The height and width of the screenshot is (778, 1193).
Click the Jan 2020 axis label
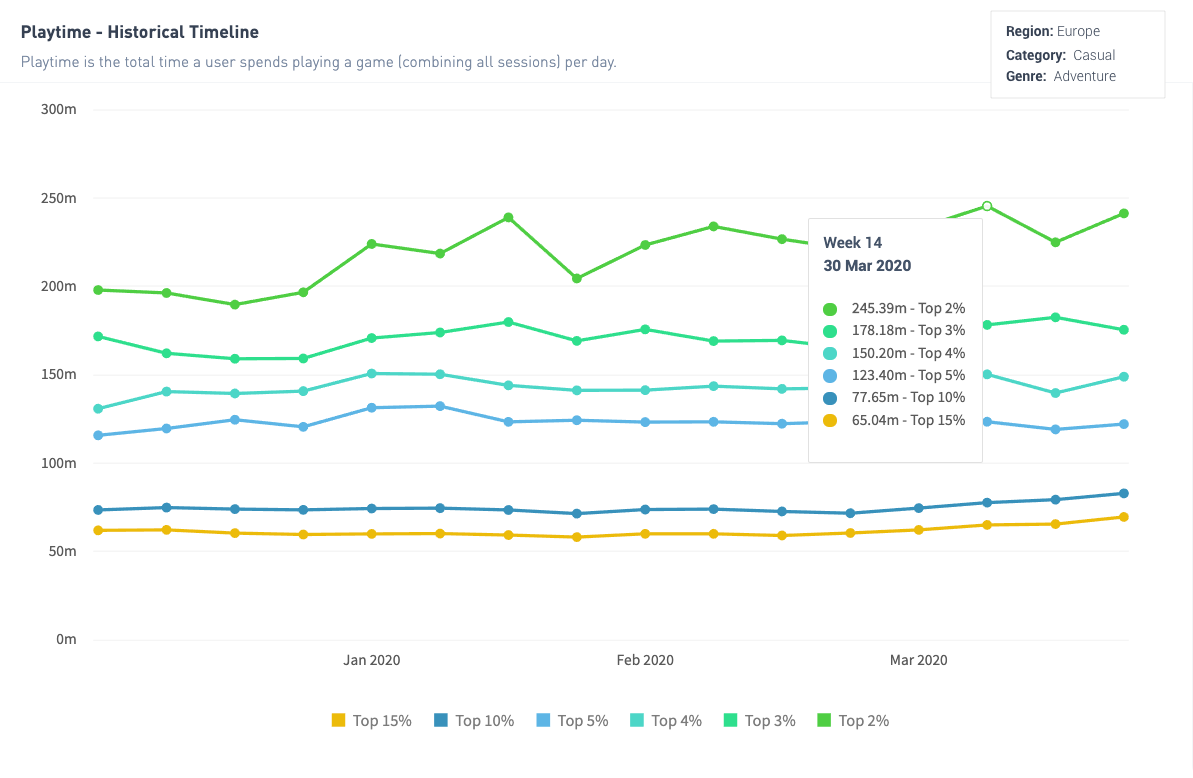(371, 660)
